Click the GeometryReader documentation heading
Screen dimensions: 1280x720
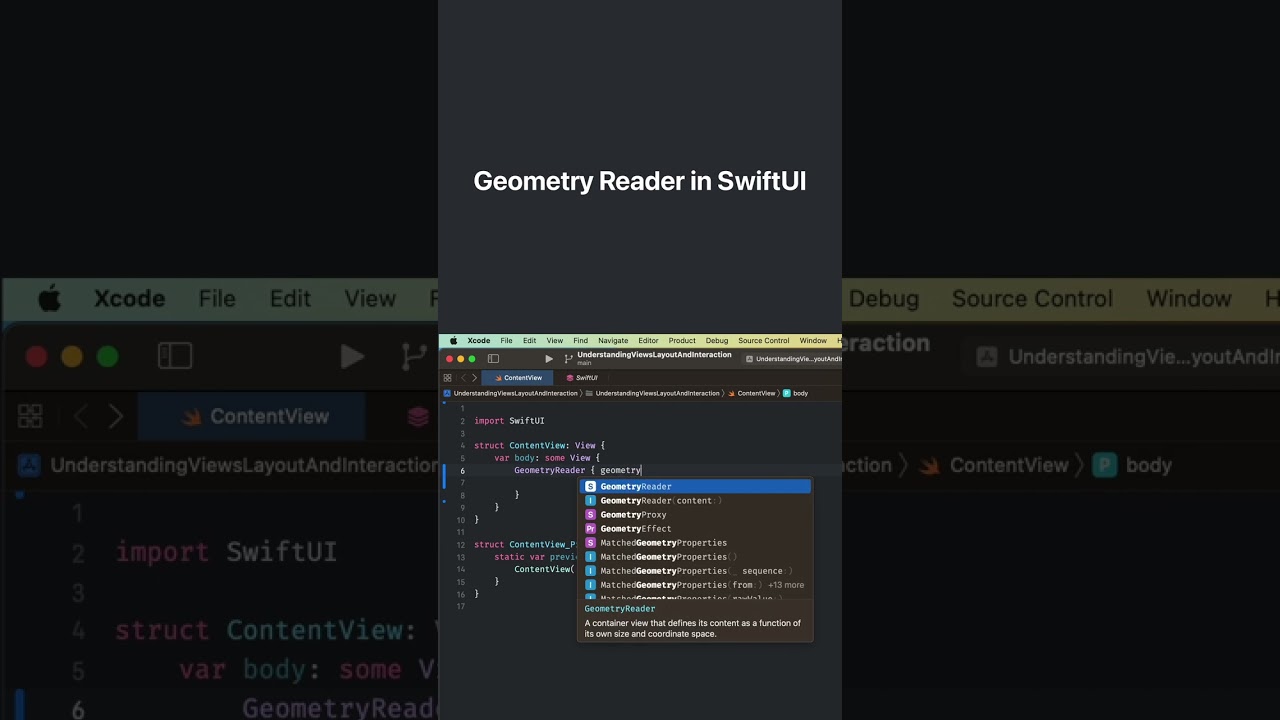[620, 608]
